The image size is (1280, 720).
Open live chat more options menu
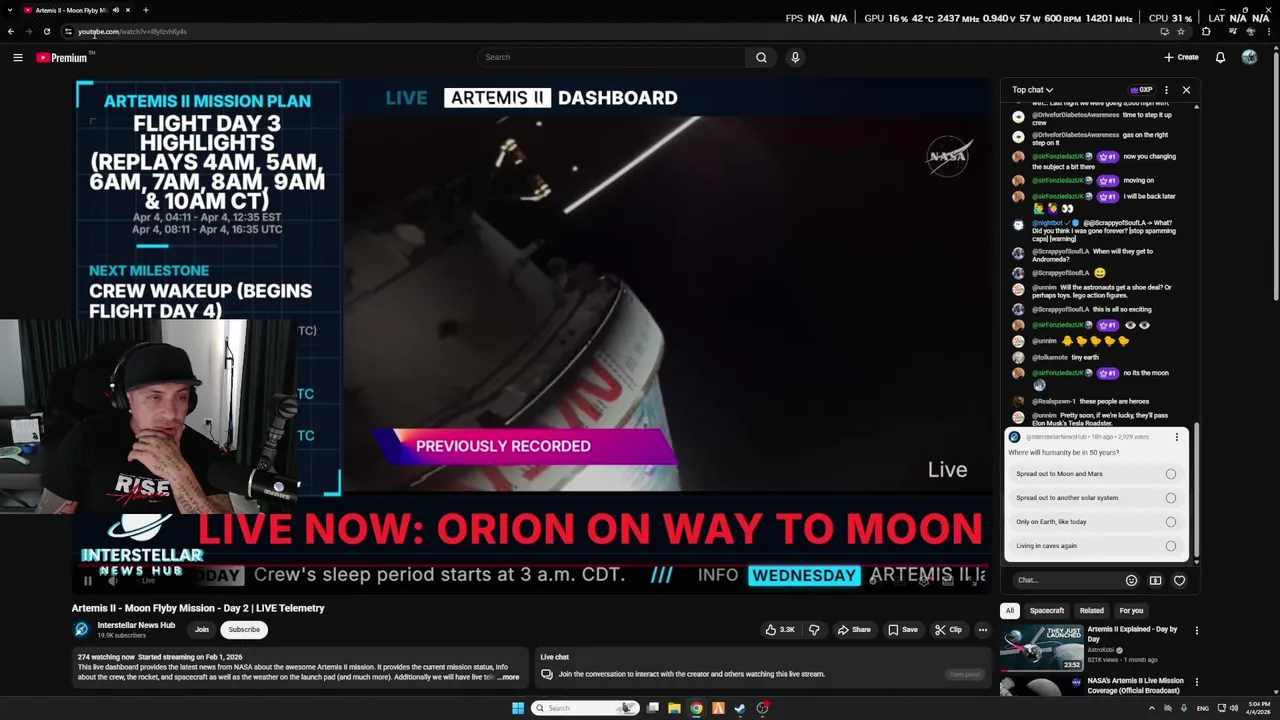[1166, 90]
